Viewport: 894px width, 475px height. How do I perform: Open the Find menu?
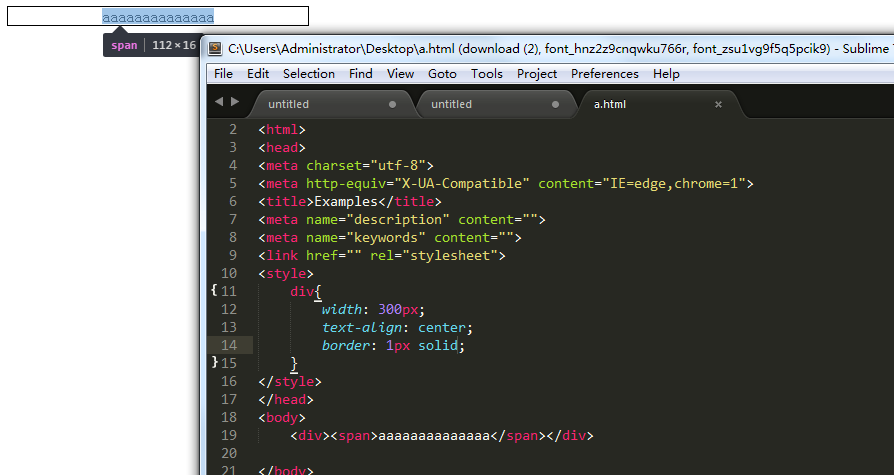[x=360, y=74]
